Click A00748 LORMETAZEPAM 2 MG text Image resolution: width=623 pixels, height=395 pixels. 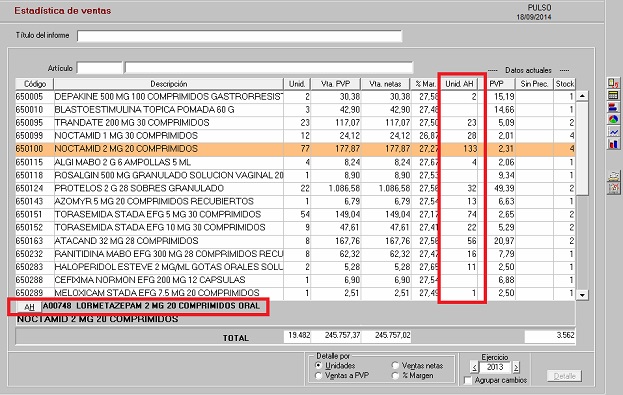point(151,306)
